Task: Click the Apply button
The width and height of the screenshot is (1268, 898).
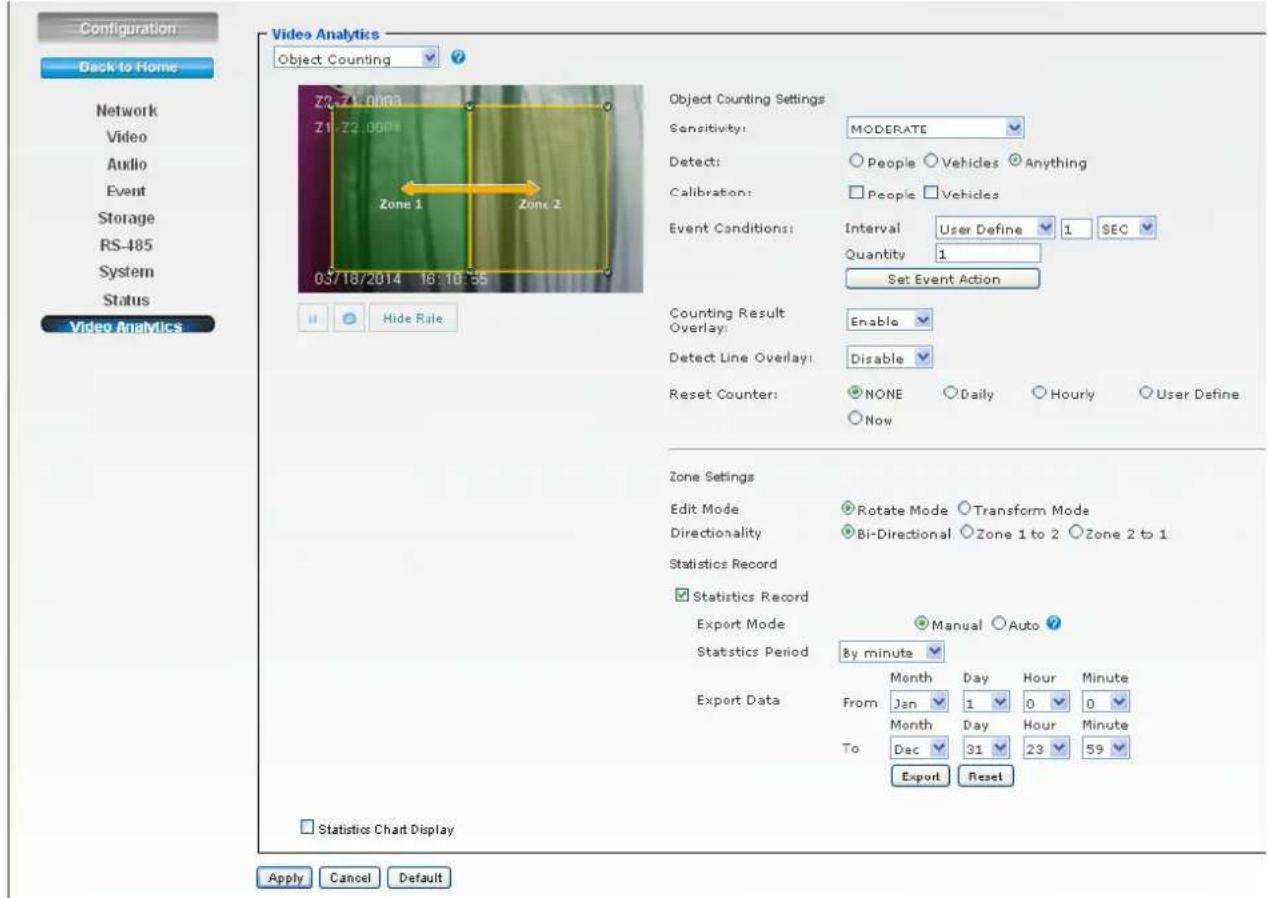Action: coord(287,877)
